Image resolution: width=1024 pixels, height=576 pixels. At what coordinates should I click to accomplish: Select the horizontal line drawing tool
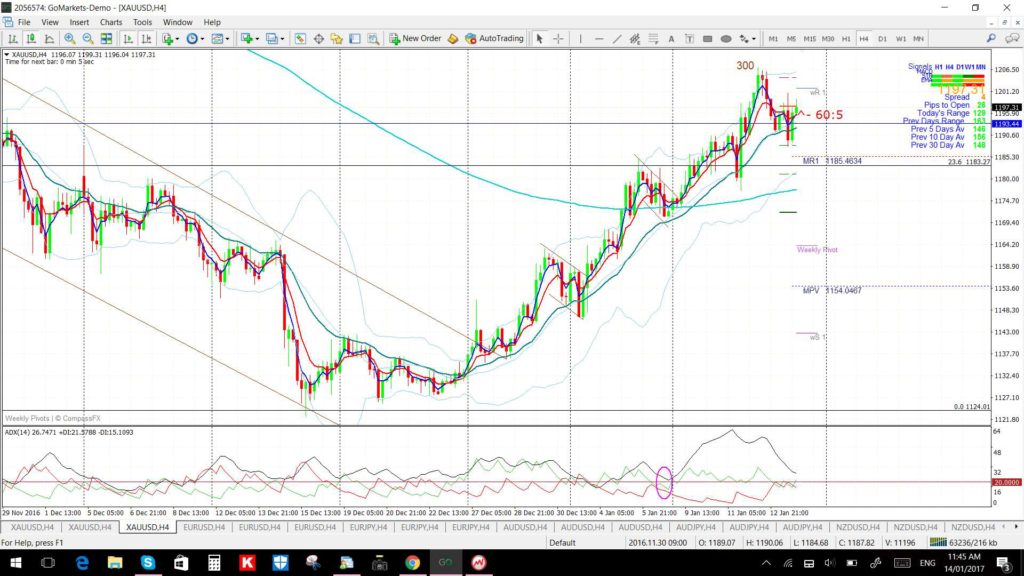click(x=598, y=39)
